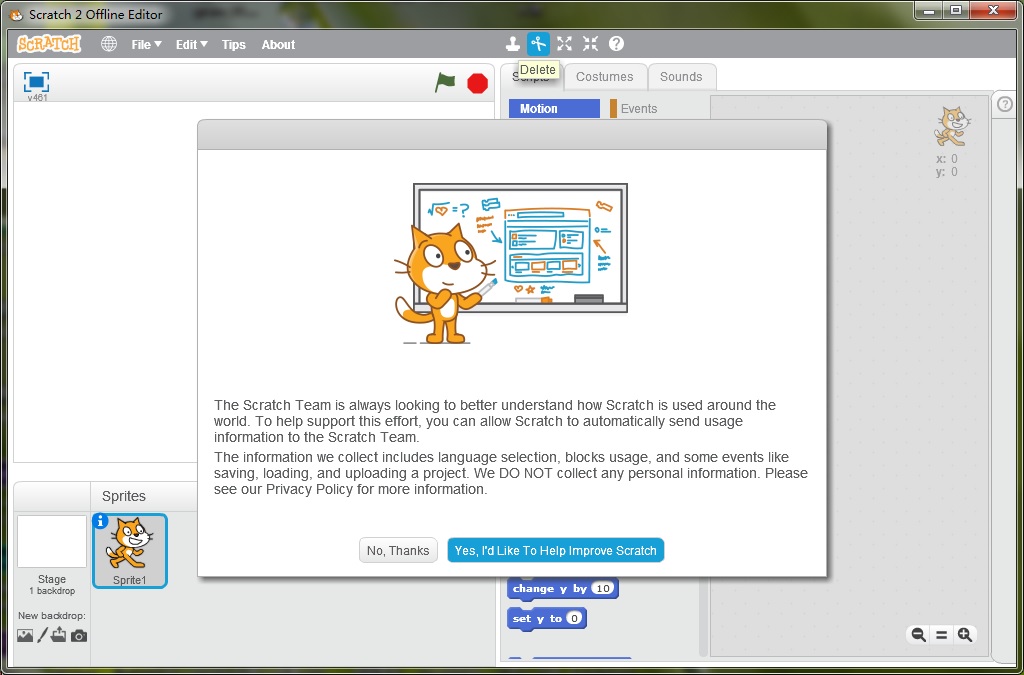Click the change y by block
Viewport: 1024px width, 675px height.
click(562, 588)
